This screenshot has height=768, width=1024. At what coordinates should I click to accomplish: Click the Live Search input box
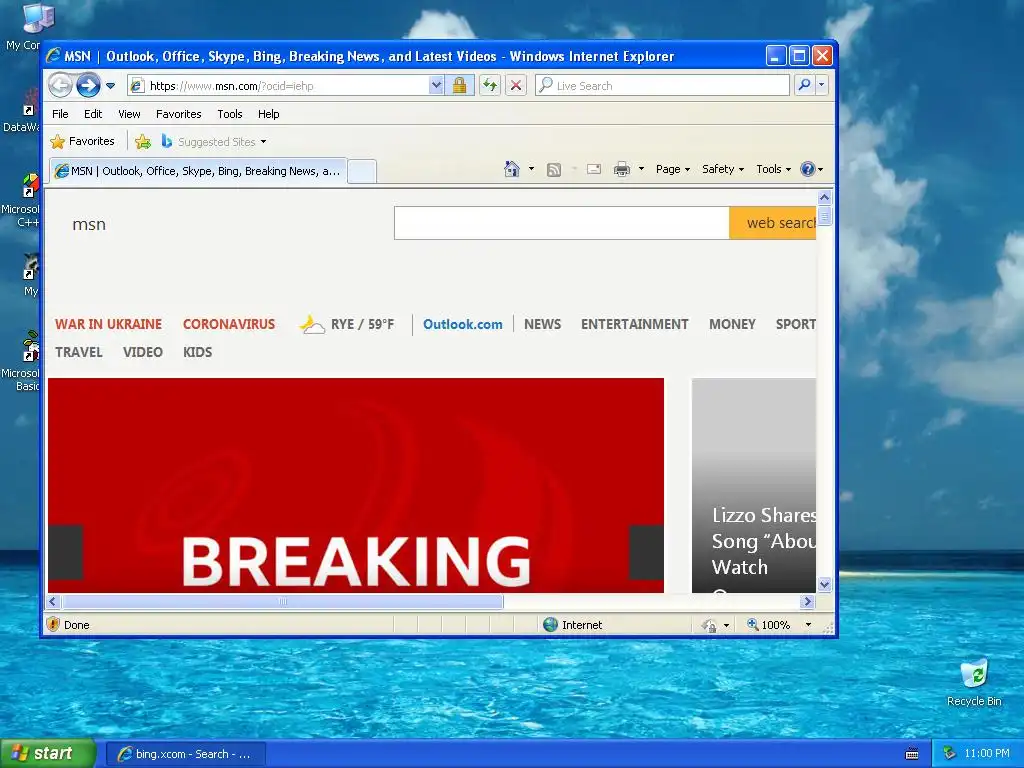662,86
